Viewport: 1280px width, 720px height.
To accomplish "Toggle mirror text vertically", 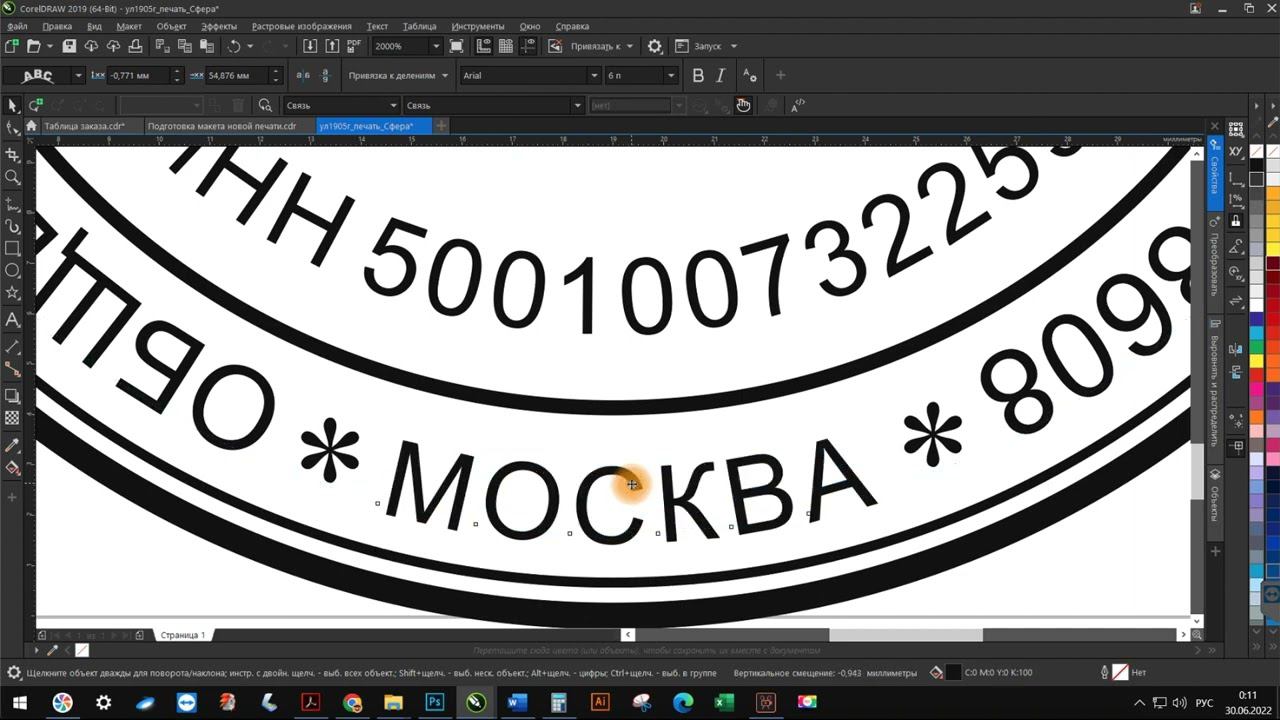I will click(x=324, y=76).
